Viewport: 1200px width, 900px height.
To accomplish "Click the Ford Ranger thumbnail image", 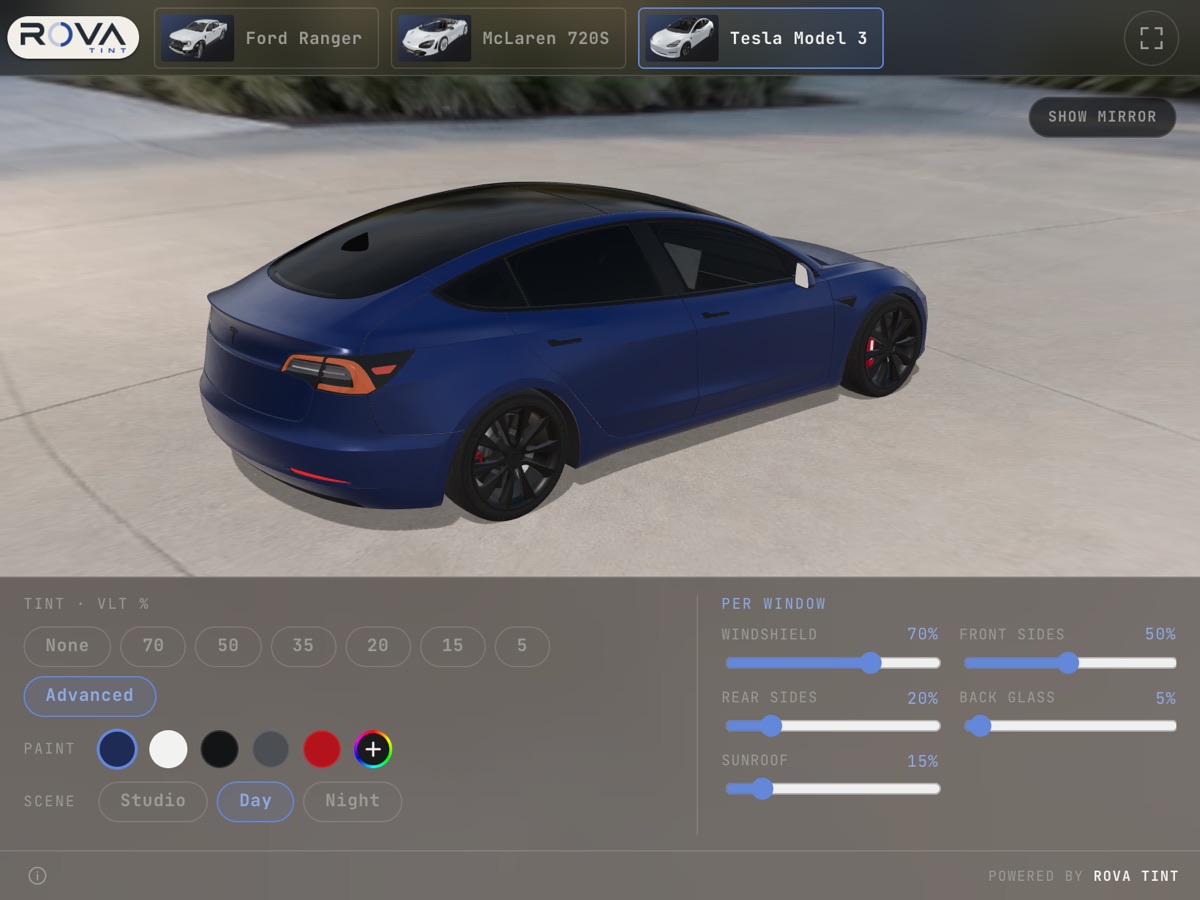I will 198,38.
